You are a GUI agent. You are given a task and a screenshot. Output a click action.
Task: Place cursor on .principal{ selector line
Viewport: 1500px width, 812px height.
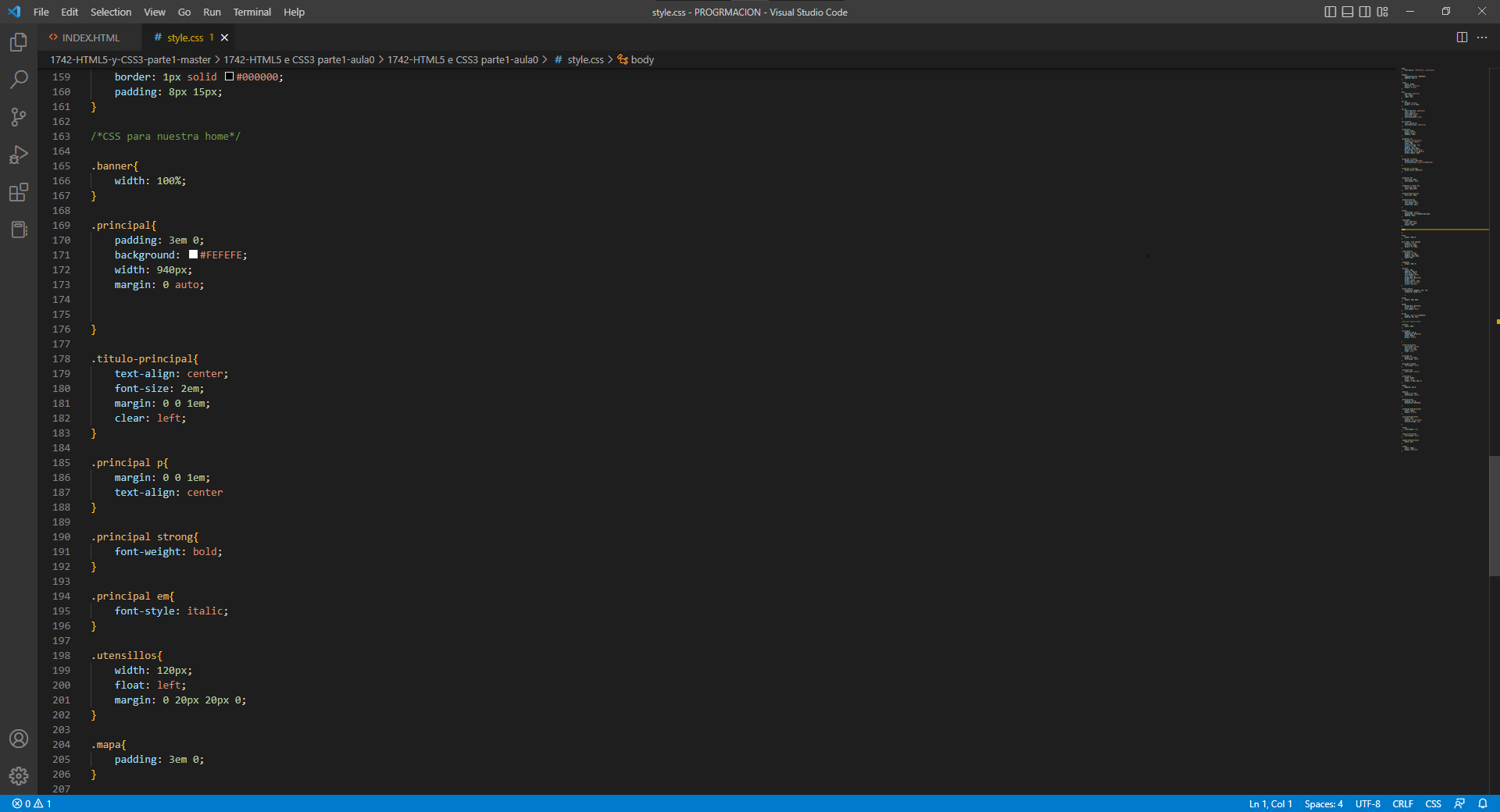click(x=123, y=225)
